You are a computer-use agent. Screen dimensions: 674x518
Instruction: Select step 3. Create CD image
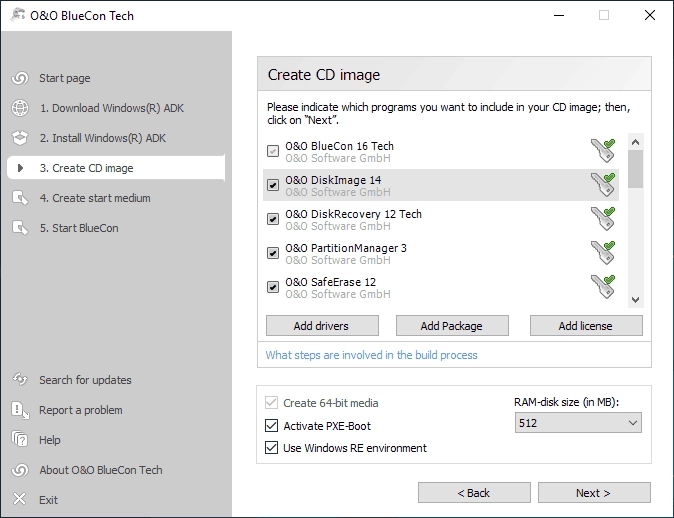point(116,168)
